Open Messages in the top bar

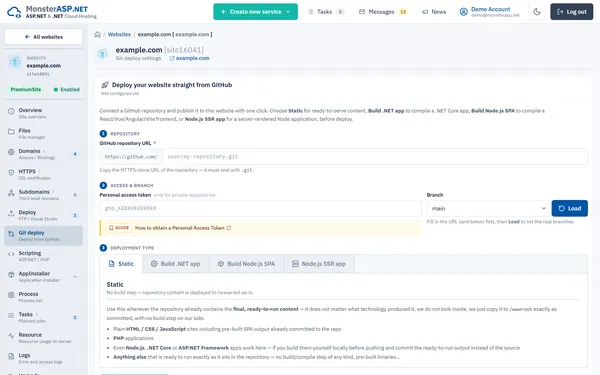pyautogui.click(x=383, y=12)
